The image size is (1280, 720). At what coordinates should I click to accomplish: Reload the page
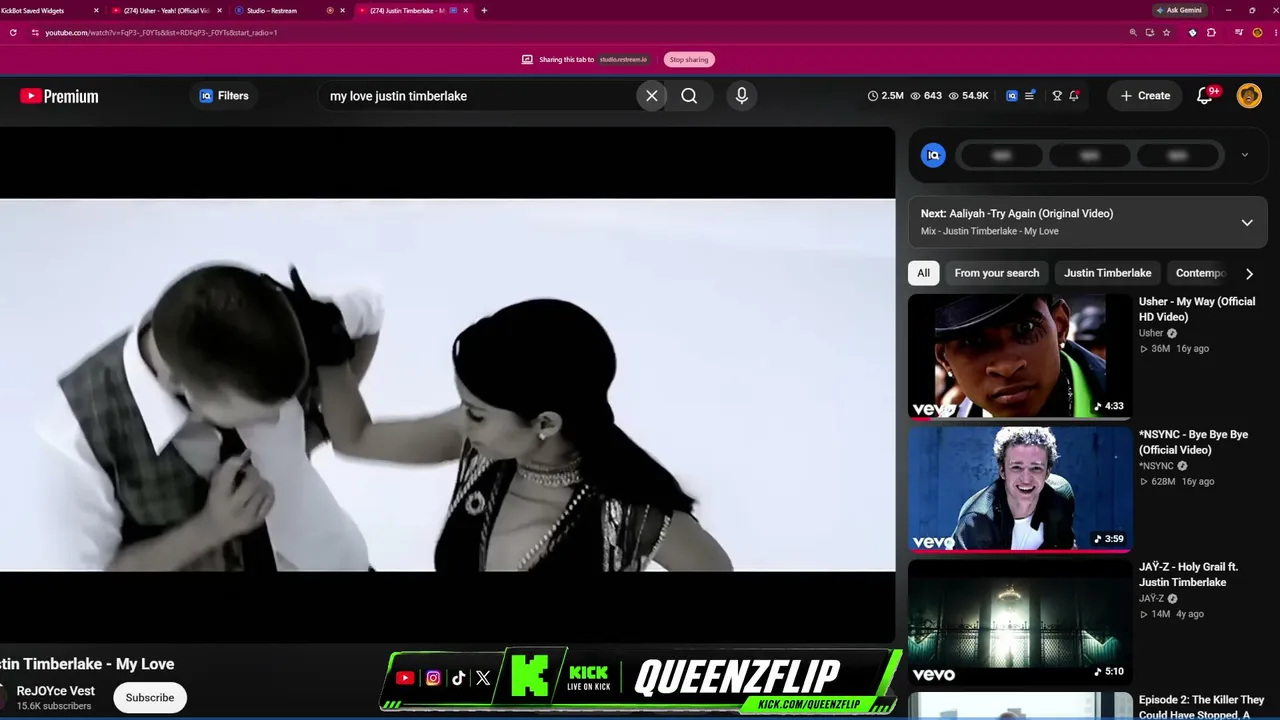13,32
